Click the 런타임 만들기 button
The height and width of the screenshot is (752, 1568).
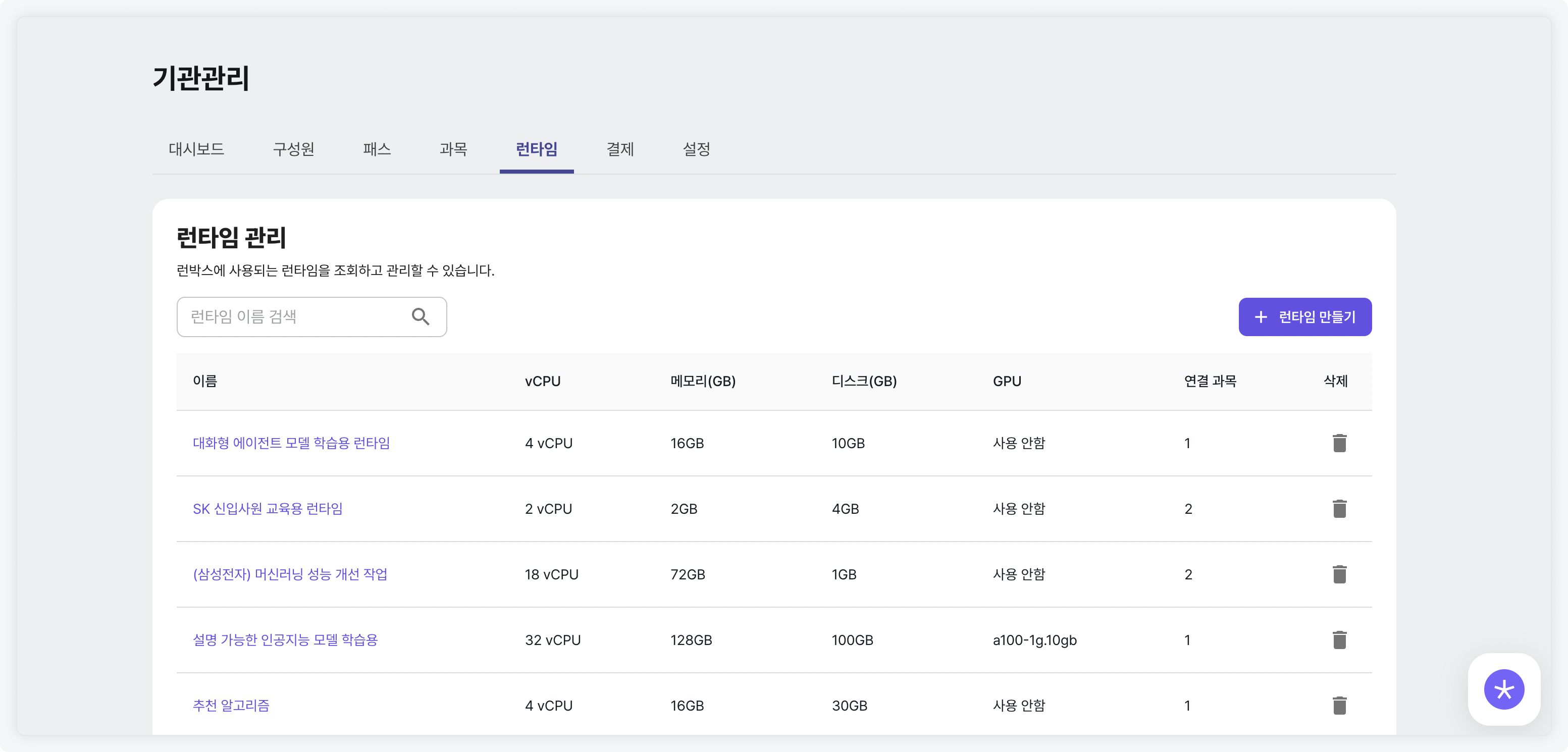pos(1305,317)
